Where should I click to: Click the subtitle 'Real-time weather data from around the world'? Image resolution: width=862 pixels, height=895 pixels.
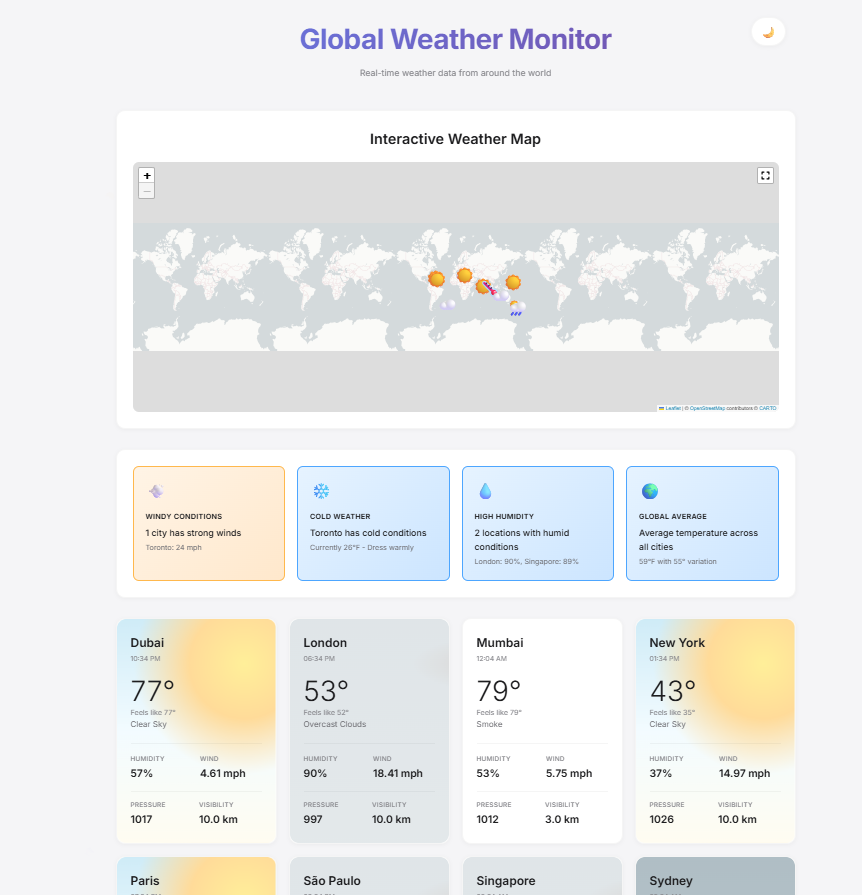pos(455,73)
